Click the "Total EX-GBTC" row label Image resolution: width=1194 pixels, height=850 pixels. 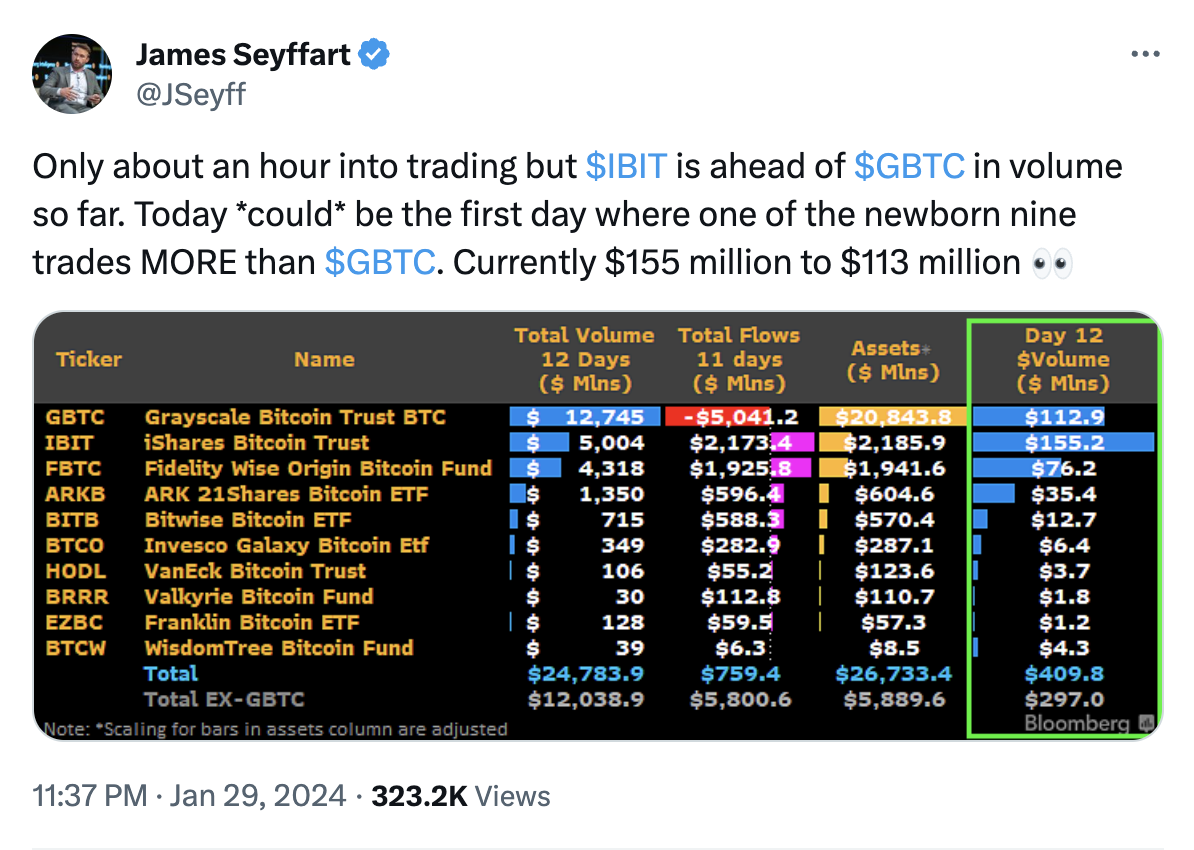[223, 699]
